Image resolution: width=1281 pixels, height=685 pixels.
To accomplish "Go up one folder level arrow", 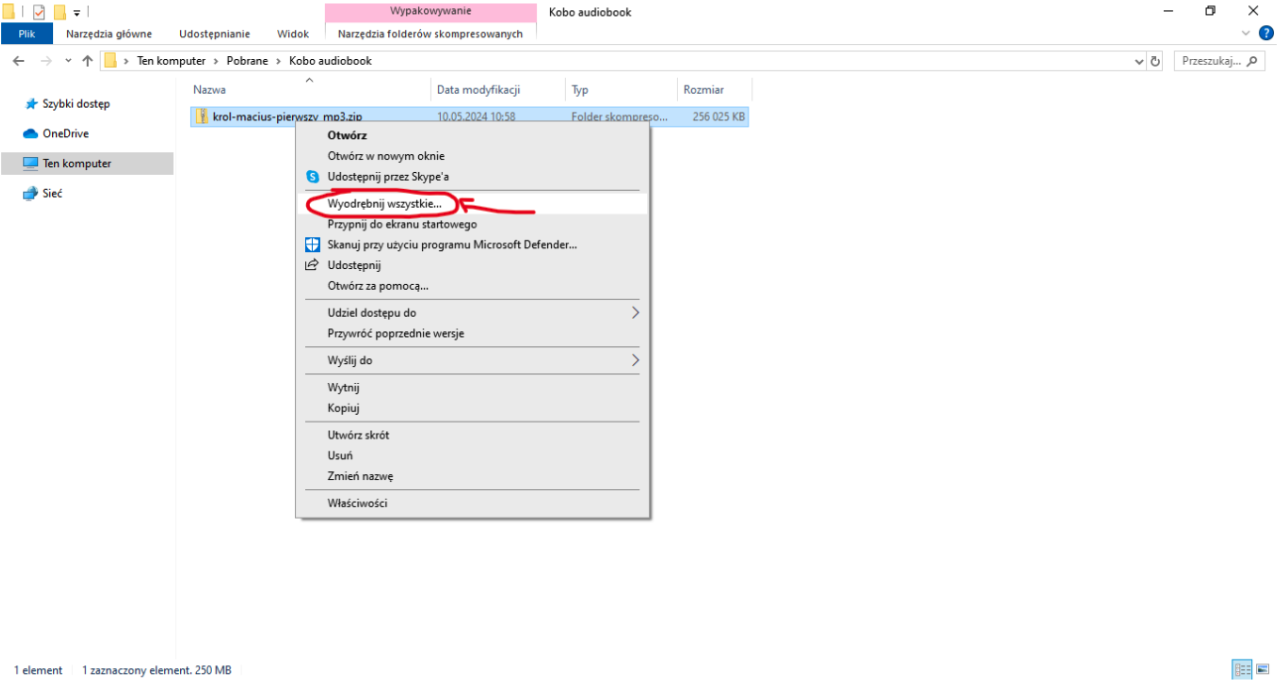I will click(x=88, y=61).
